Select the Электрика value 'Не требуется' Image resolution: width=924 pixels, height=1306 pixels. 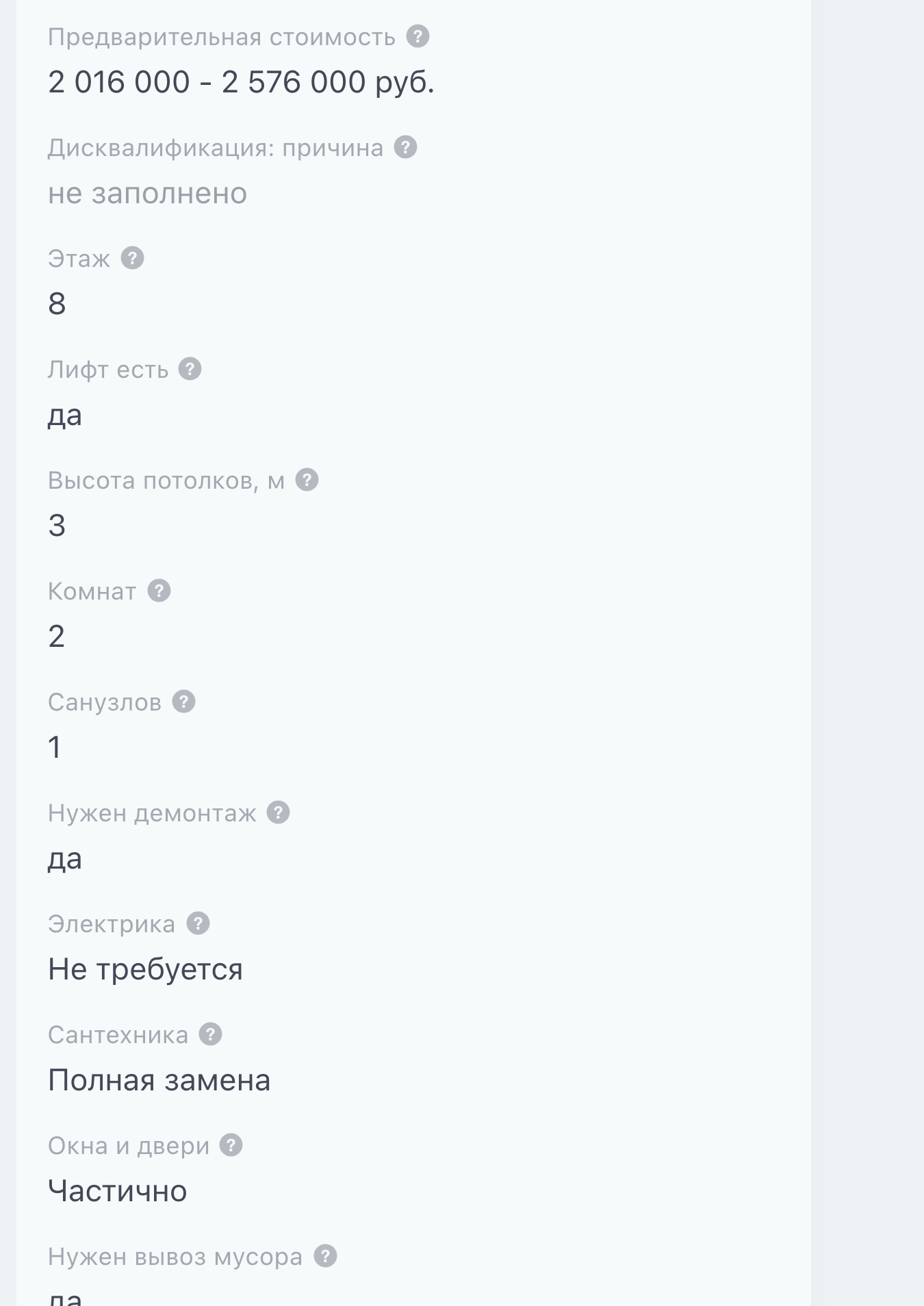point(145,970)
